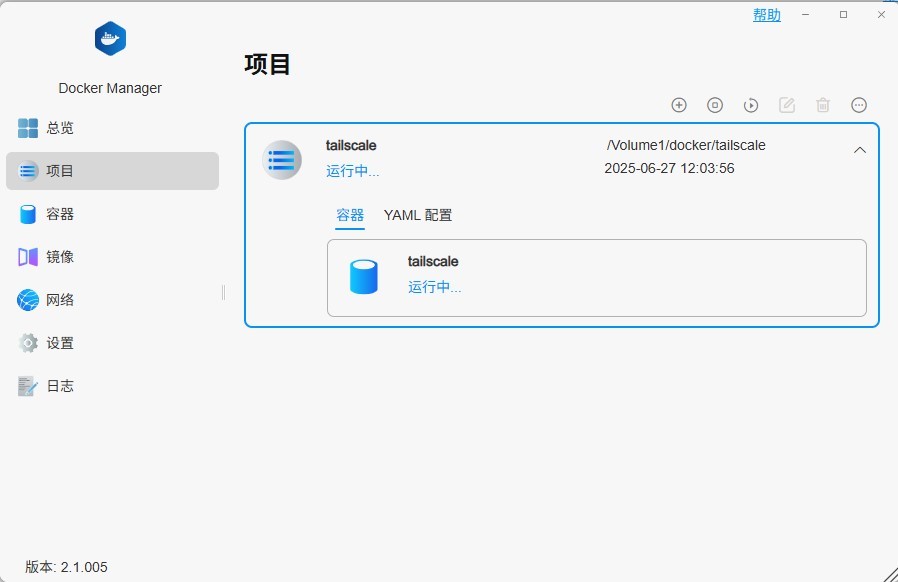898x582 pixels.
Task: View the 日志 logs page
Action: pos(112,386)
